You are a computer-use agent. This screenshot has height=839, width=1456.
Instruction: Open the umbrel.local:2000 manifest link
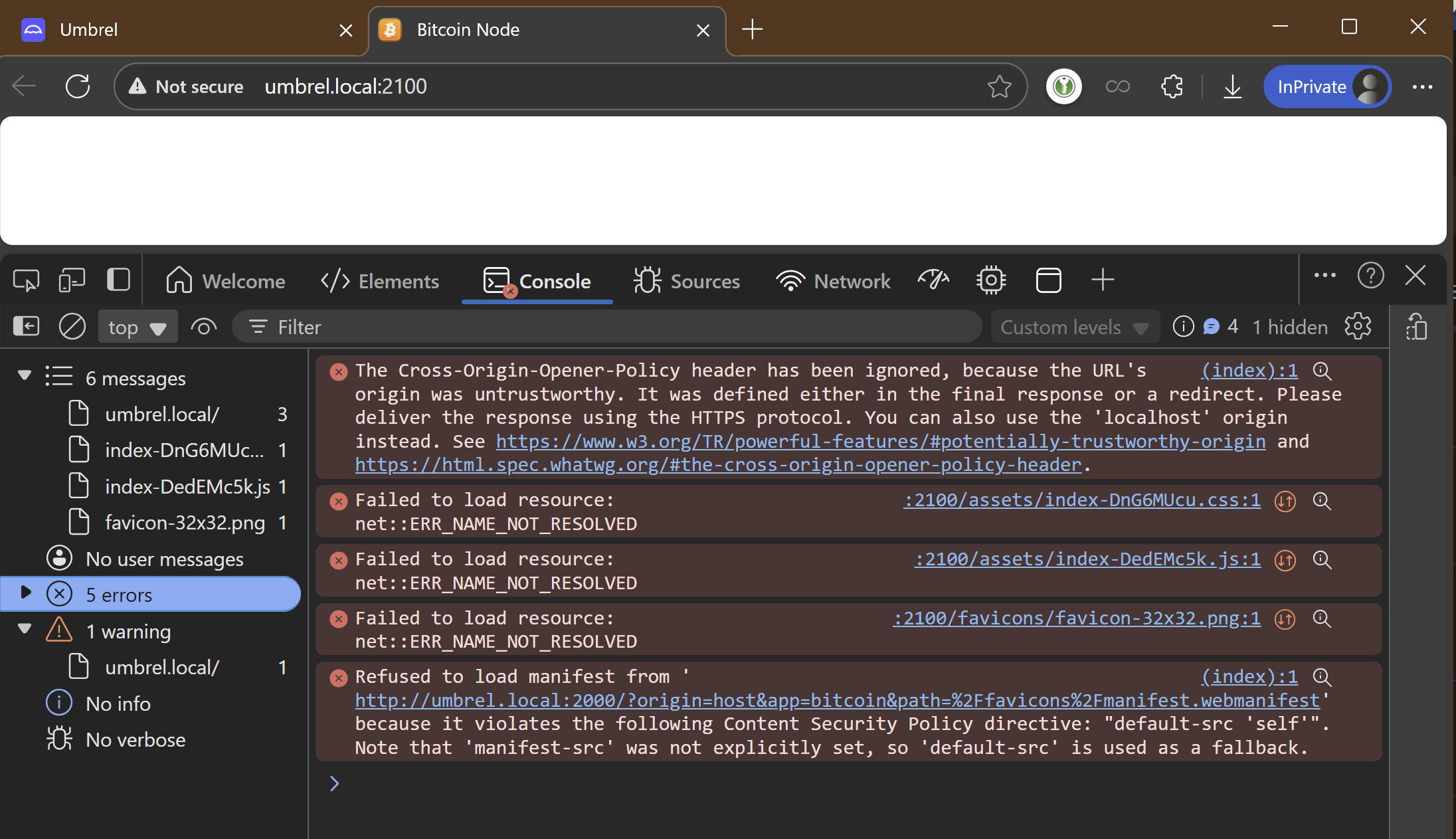pyautogui.click(x=837, y=700)
